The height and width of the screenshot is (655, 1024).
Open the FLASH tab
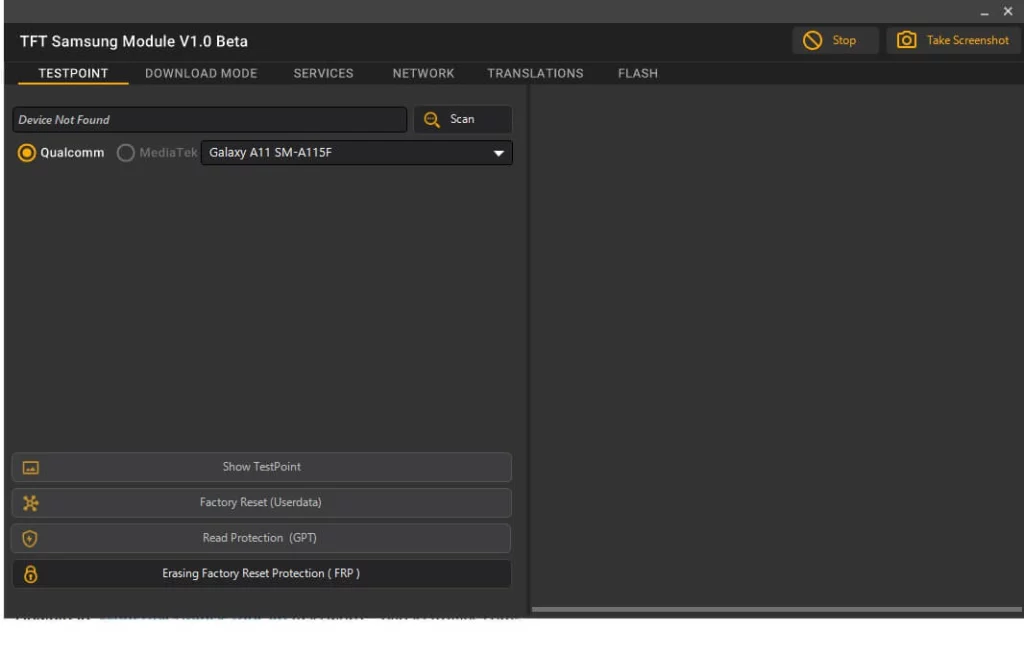pos(638,73)
